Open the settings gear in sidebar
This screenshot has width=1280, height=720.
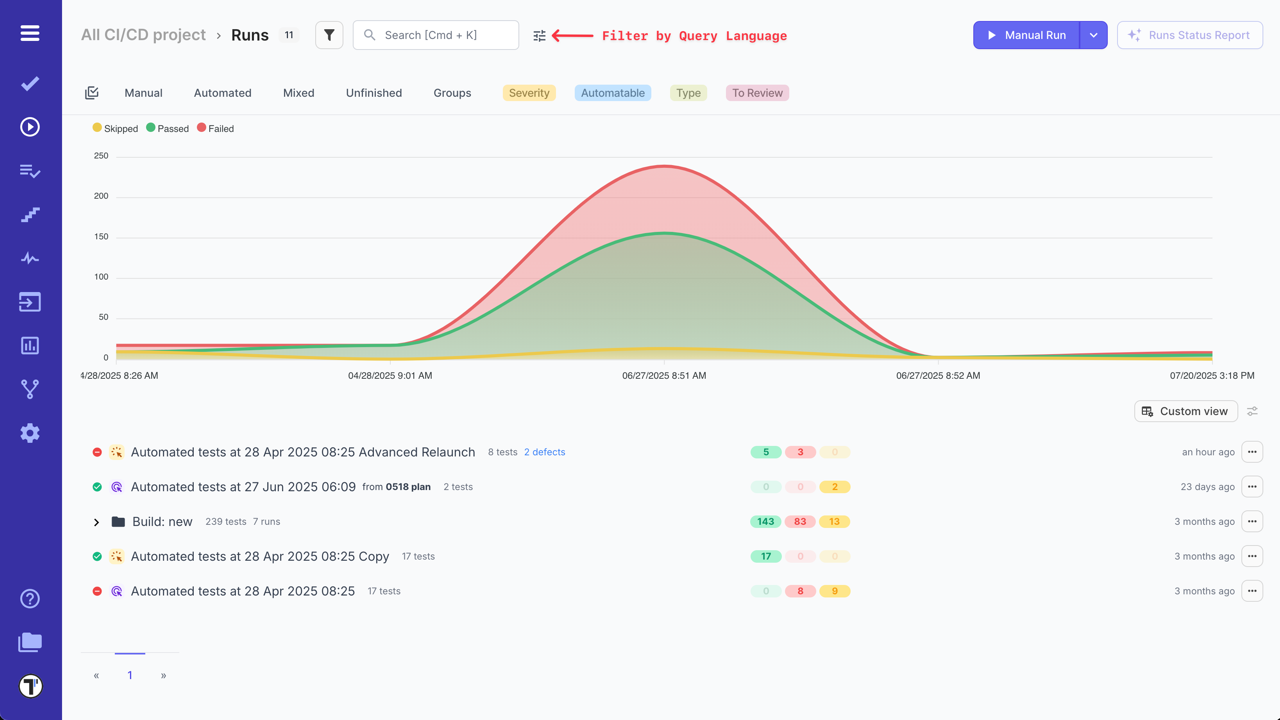point(29,432)
